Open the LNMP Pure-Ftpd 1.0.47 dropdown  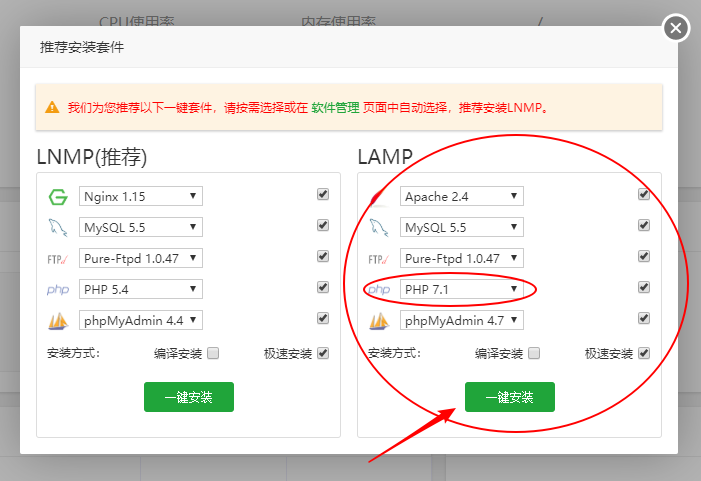(x=141, y=258)
